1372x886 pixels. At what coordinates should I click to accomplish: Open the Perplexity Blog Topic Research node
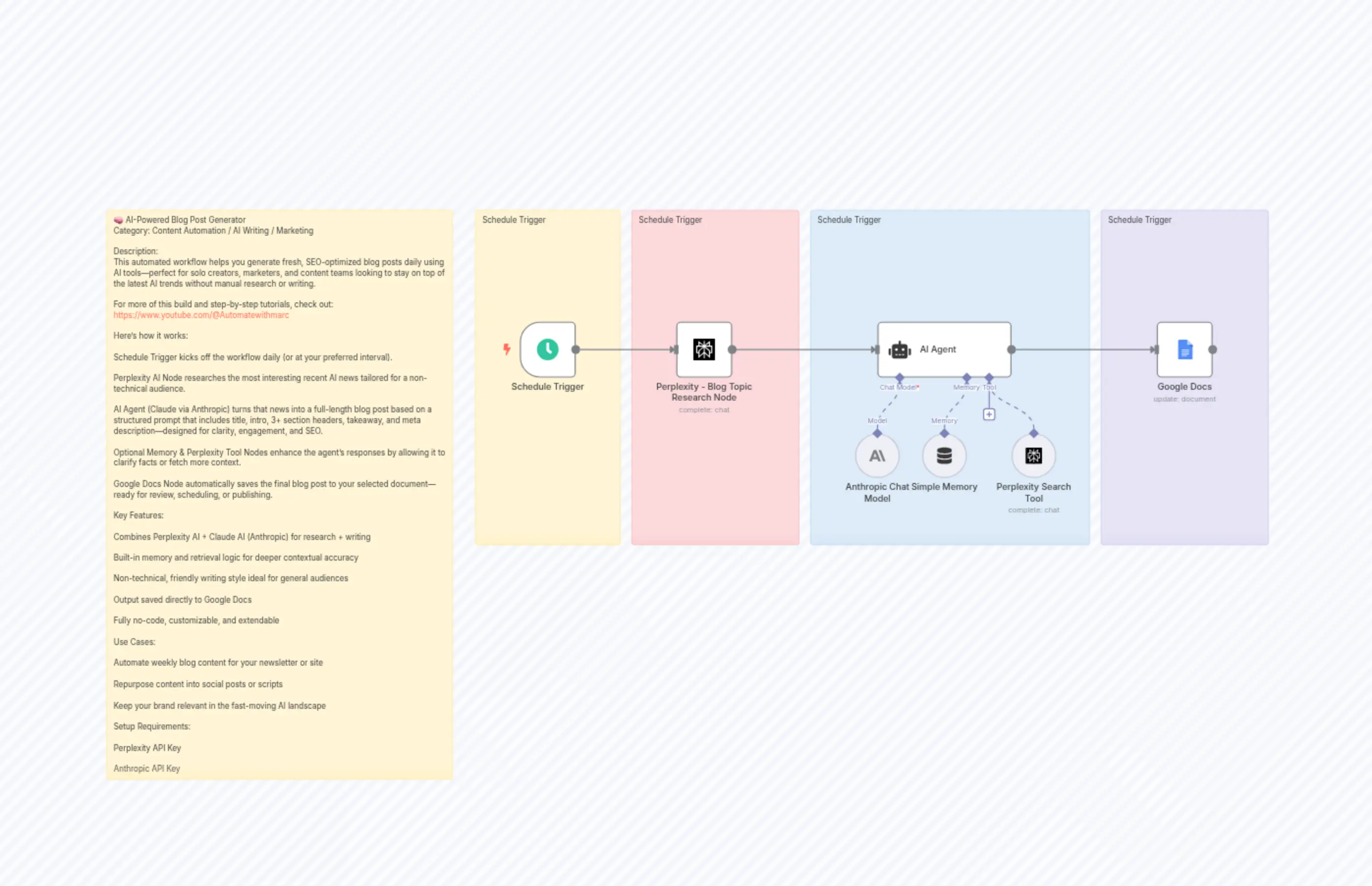point(704,349)
